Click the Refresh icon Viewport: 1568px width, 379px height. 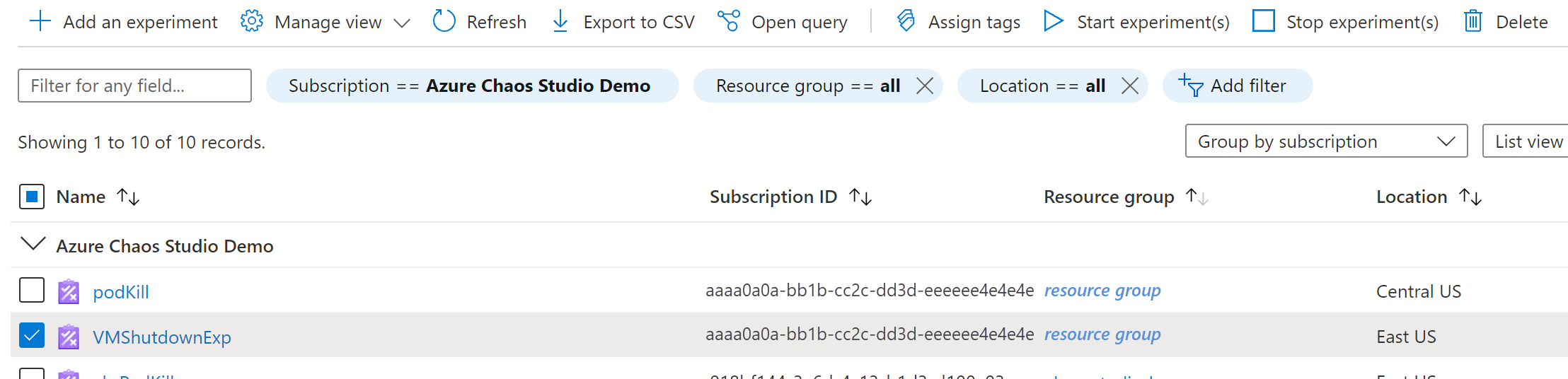pos(444,21)
